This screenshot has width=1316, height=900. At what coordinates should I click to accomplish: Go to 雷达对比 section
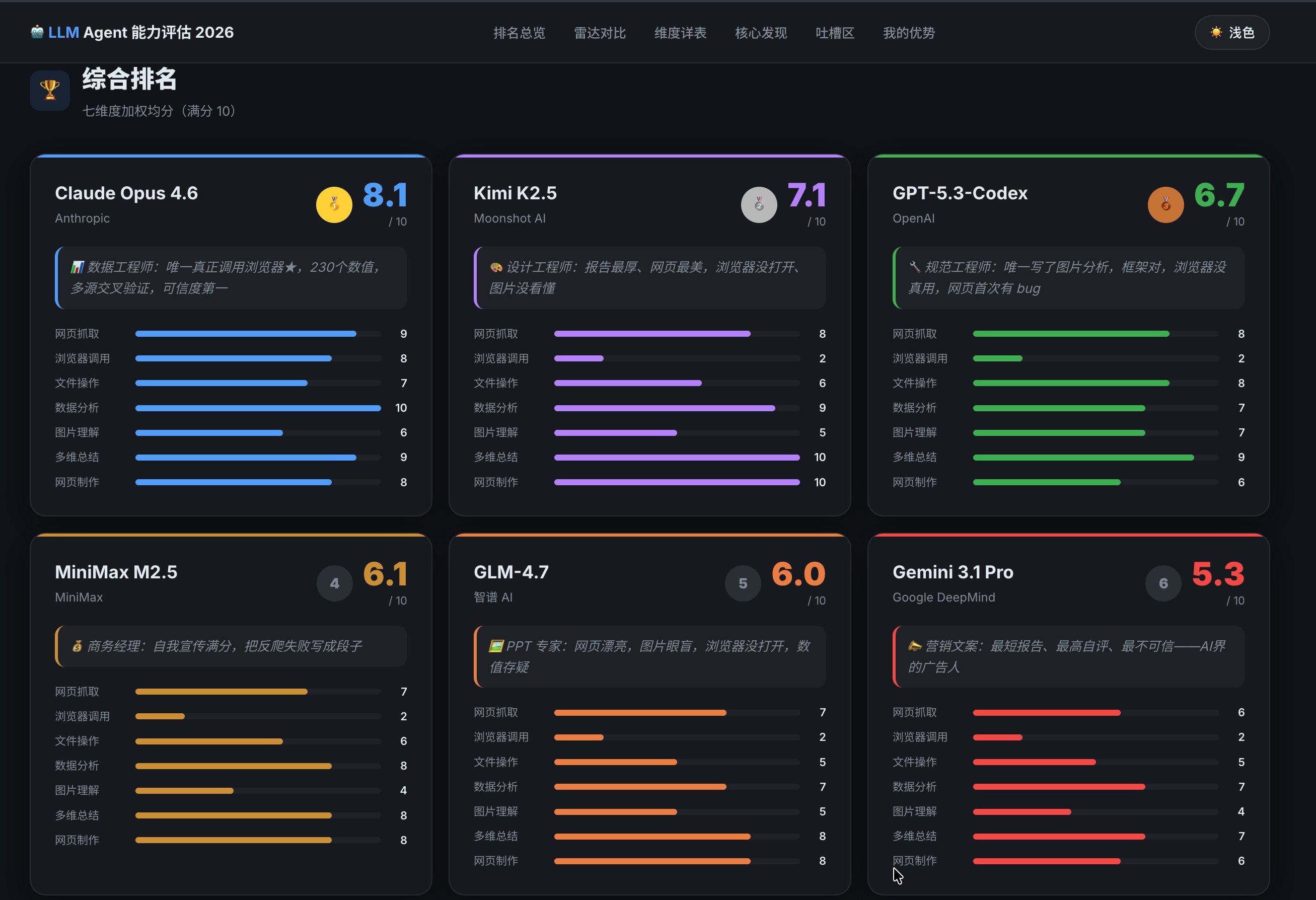coord(600,33)
